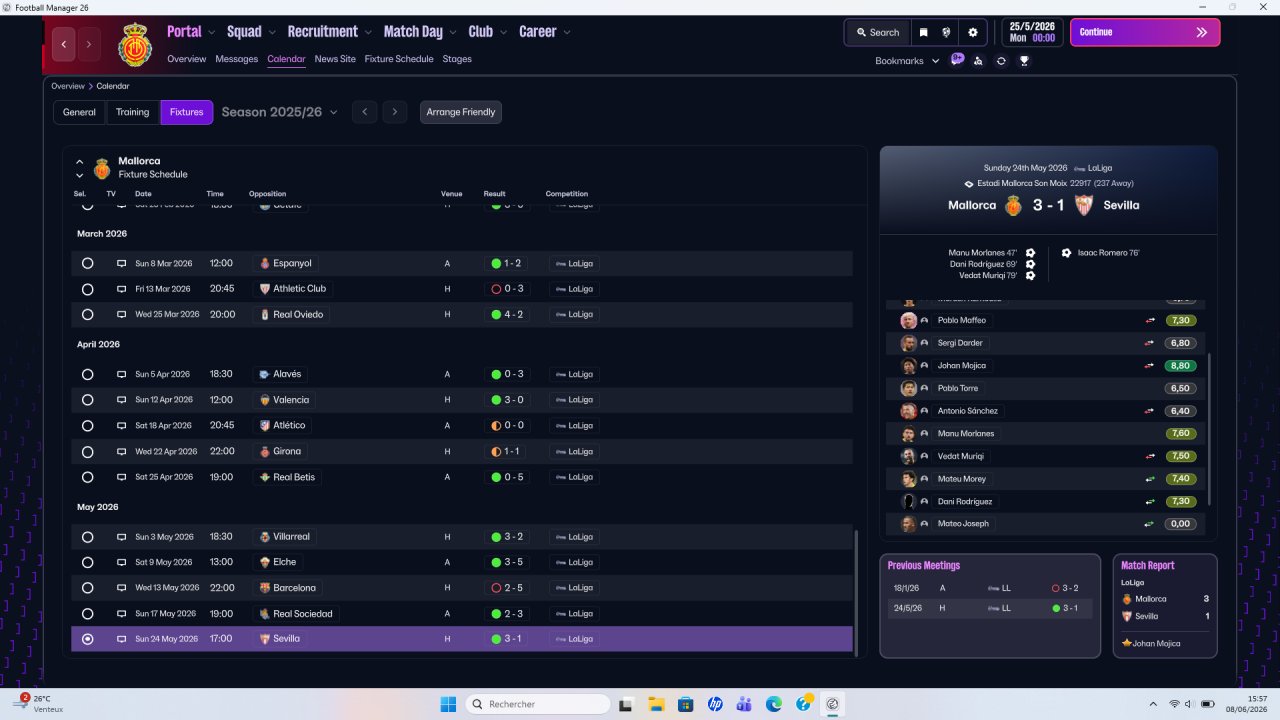Click the Espanyol club badge
Viewport: 1280px width, 720px height.
coord(264,264)
